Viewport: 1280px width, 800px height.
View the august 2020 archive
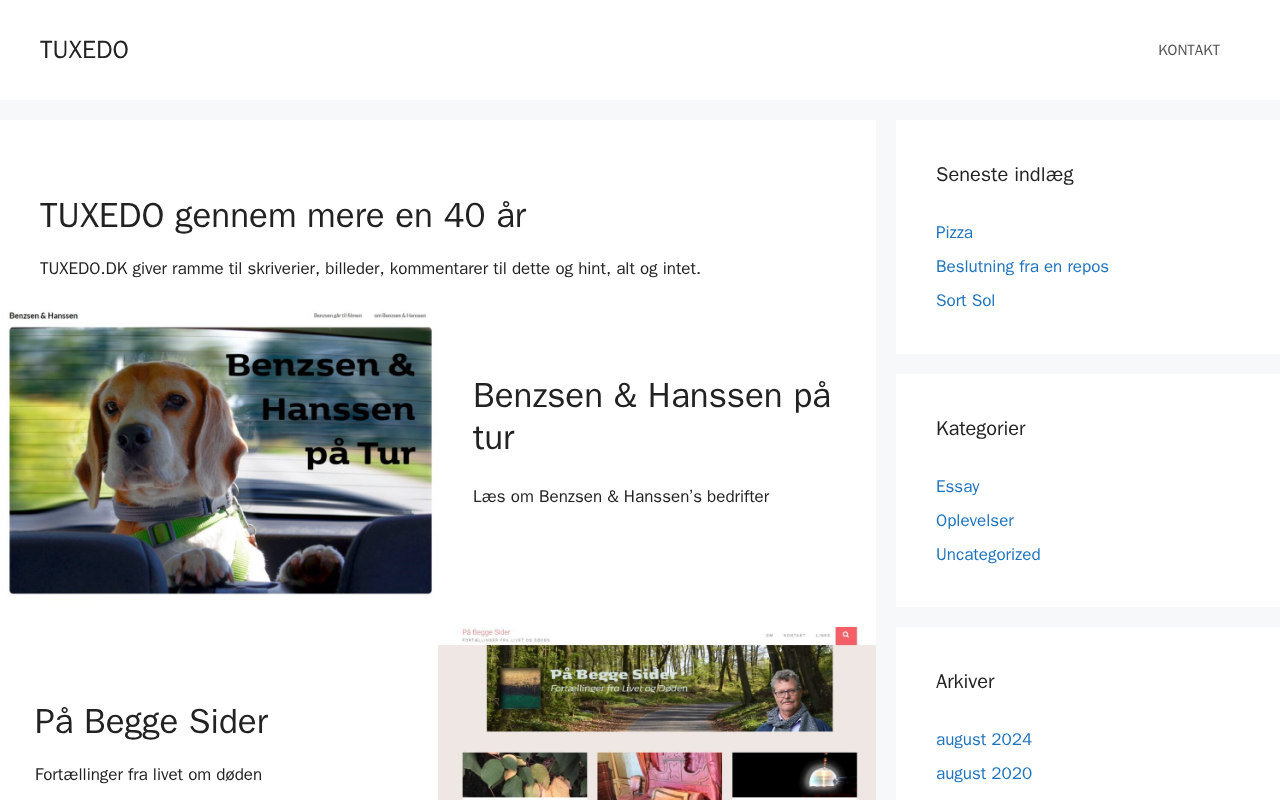tap(983, 774)
